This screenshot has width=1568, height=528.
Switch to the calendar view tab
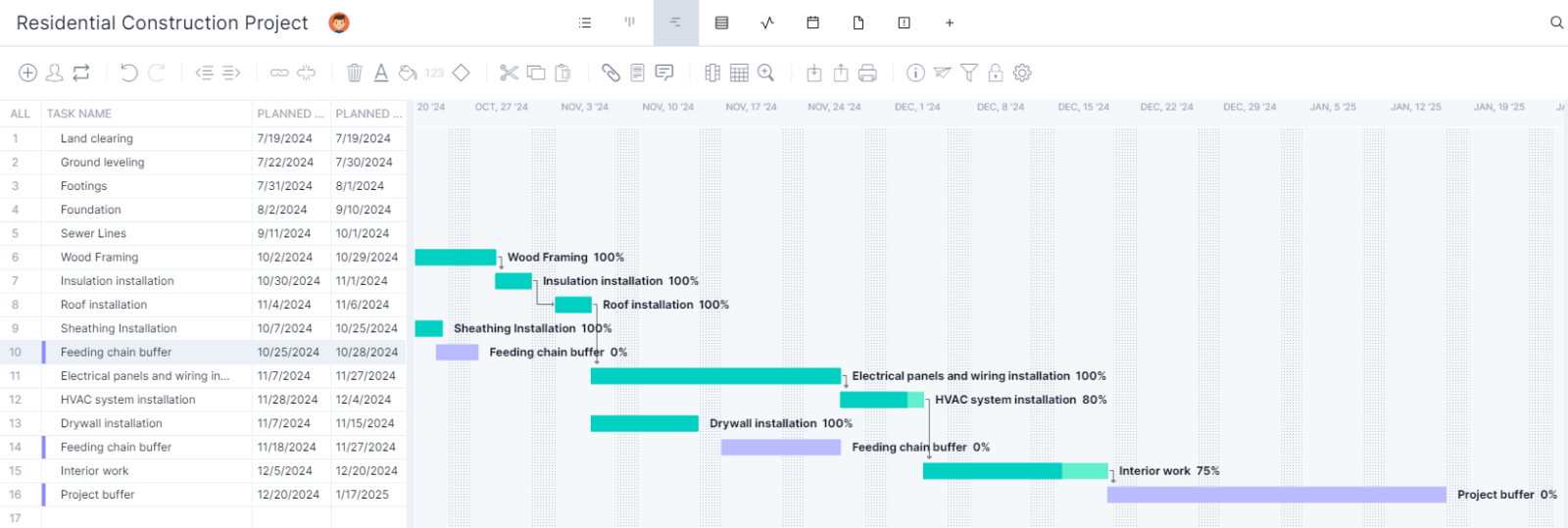click(x=812, y=23)
